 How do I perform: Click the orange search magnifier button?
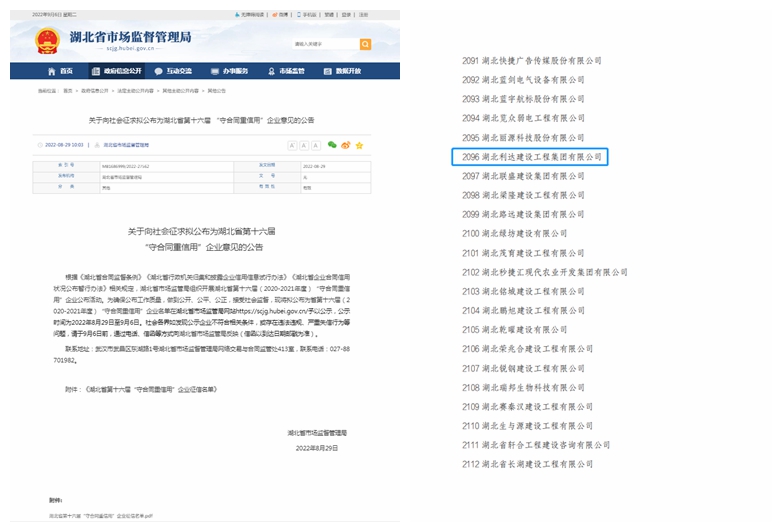coord(365,44)
